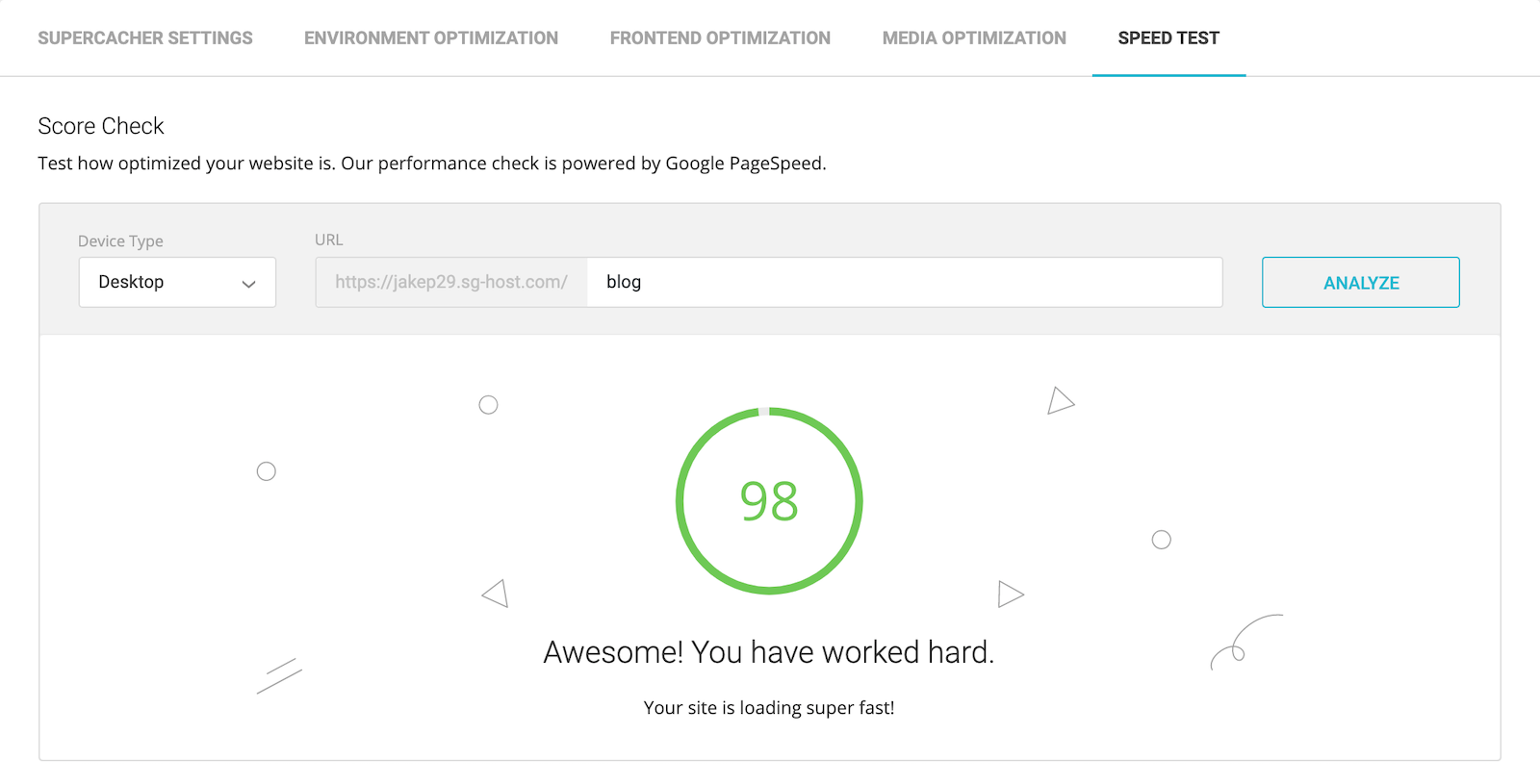Click the double diagonal lines decoration

(279, 675)
